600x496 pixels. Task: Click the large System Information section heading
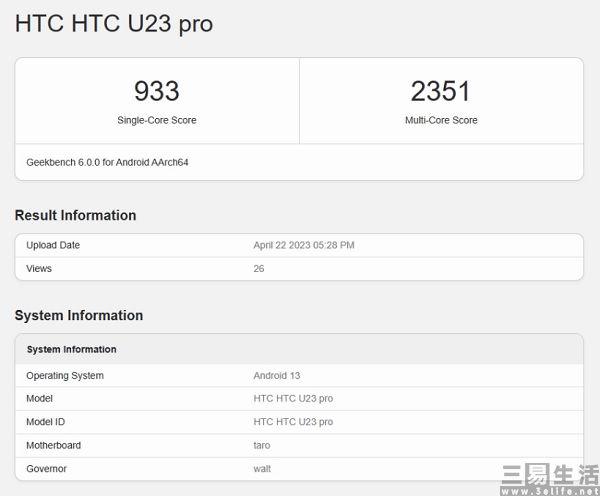[x=79, y=315]
